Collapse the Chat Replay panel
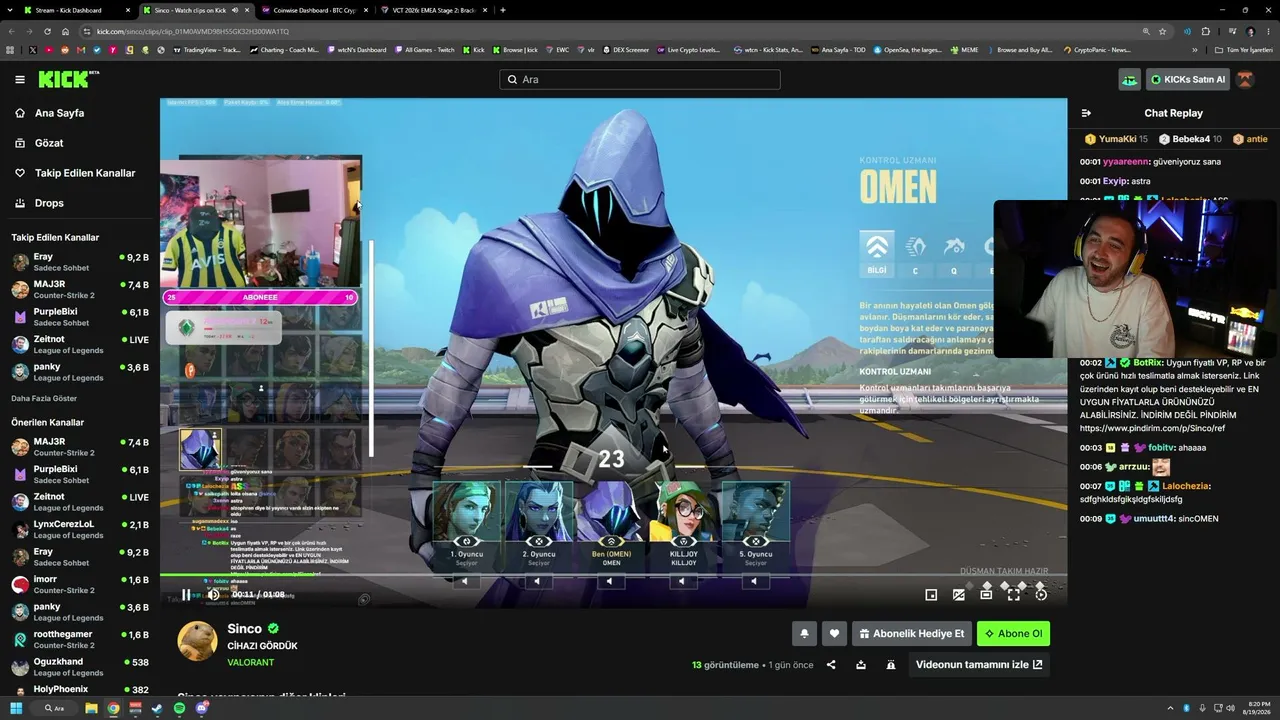1280x720 pixels. click(x=1087, y=113)
